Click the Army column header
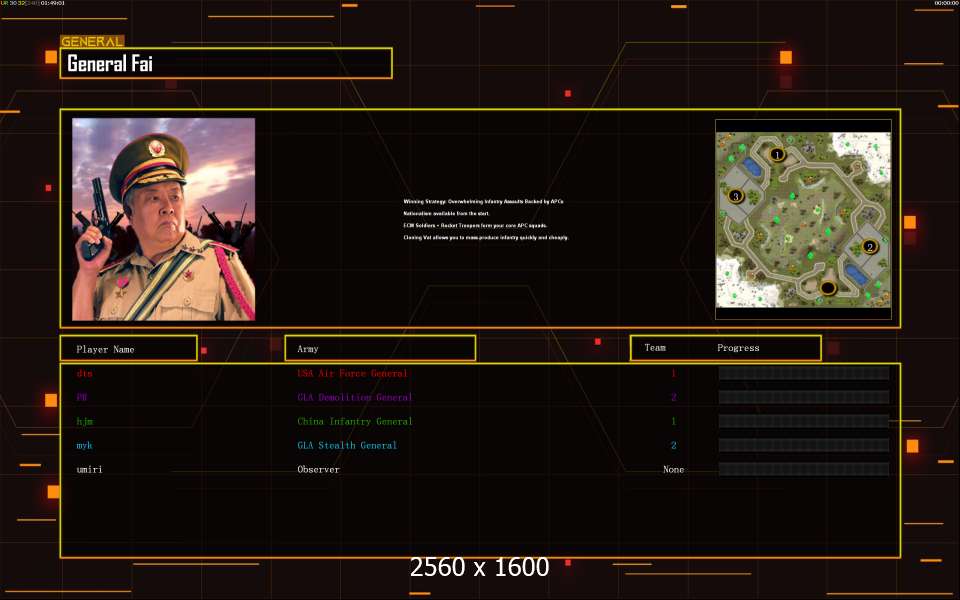Image resolution: width=960 pixels, height=600 pixels. 380,349
